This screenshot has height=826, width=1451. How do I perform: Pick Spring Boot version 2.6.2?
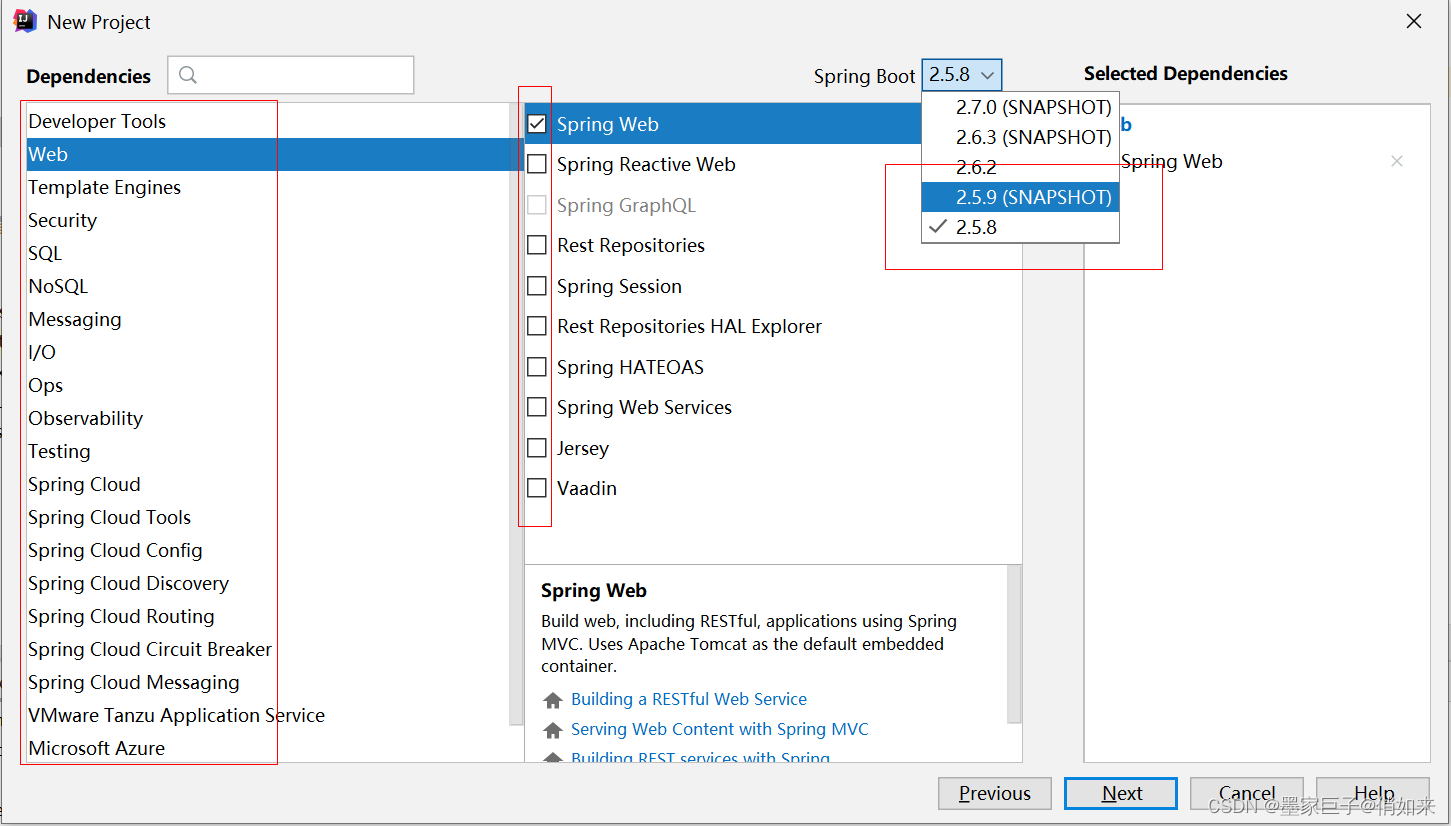pos(1020,167)
